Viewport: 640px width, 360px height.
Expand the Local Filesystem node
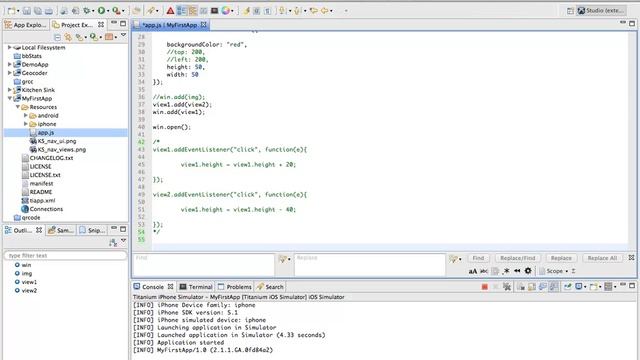[x=9, y=47]
